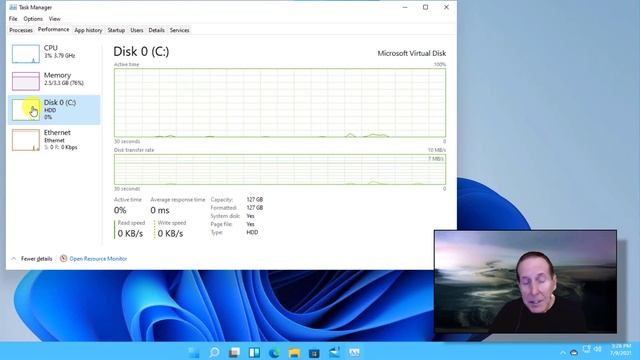
Task: Click the CPU mini graph thumbnail
Action: pos(26,54)
